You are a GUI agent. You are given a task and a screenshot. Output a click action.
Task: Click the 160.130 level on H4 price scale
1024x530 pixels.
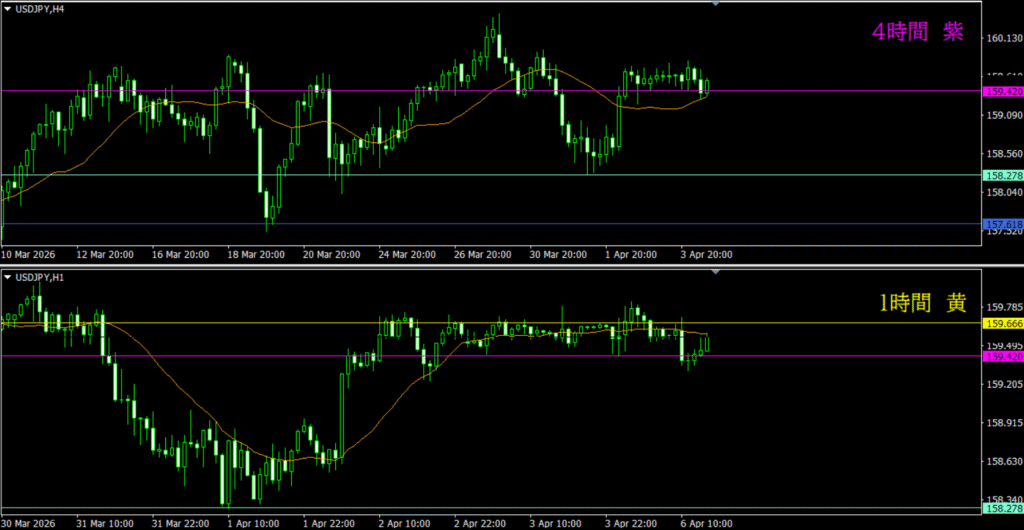coord(1002,39)
